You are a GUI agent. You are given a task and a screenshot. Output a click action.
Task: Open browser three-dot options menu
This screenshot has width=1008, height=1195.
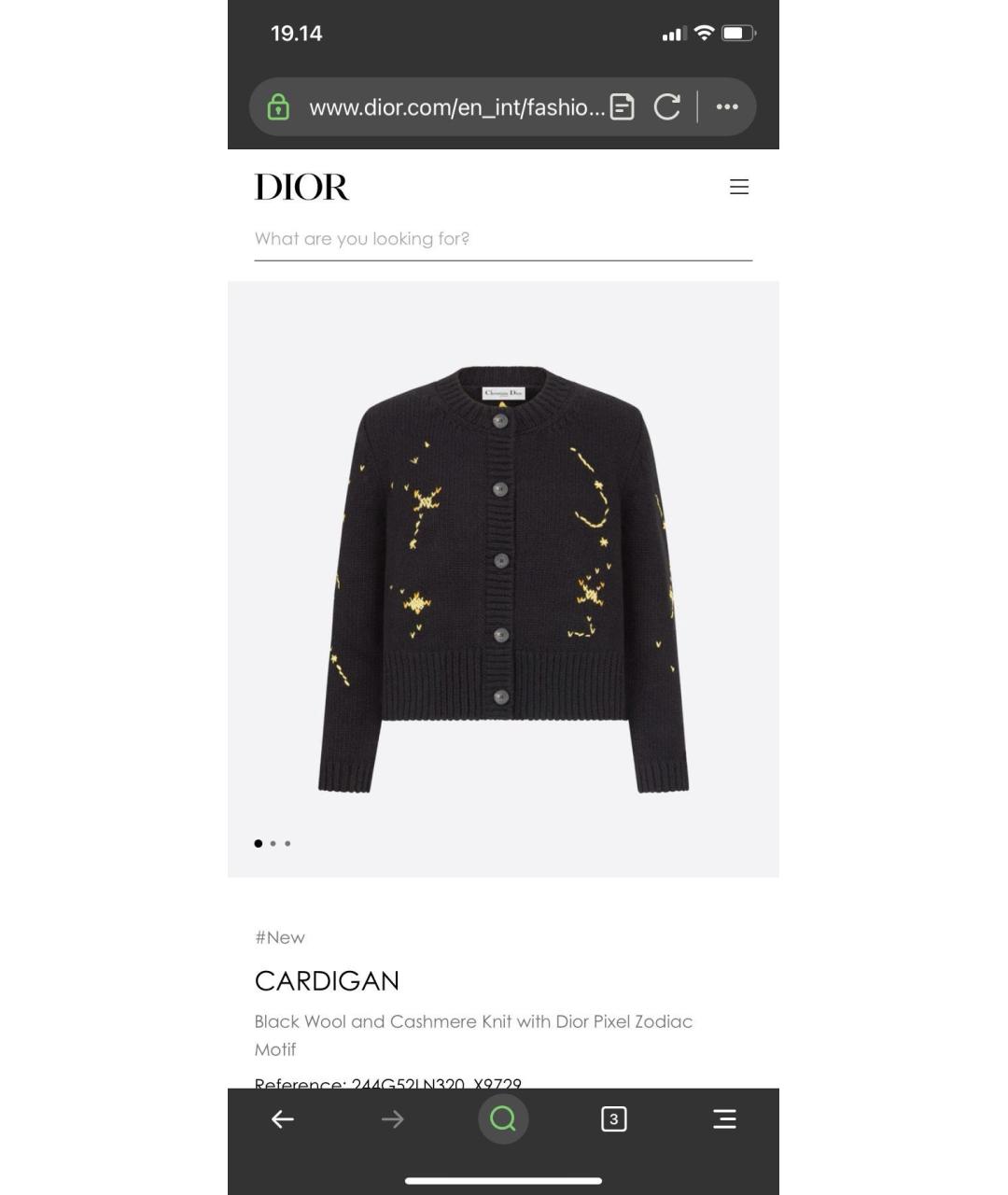tap(727, 107)
